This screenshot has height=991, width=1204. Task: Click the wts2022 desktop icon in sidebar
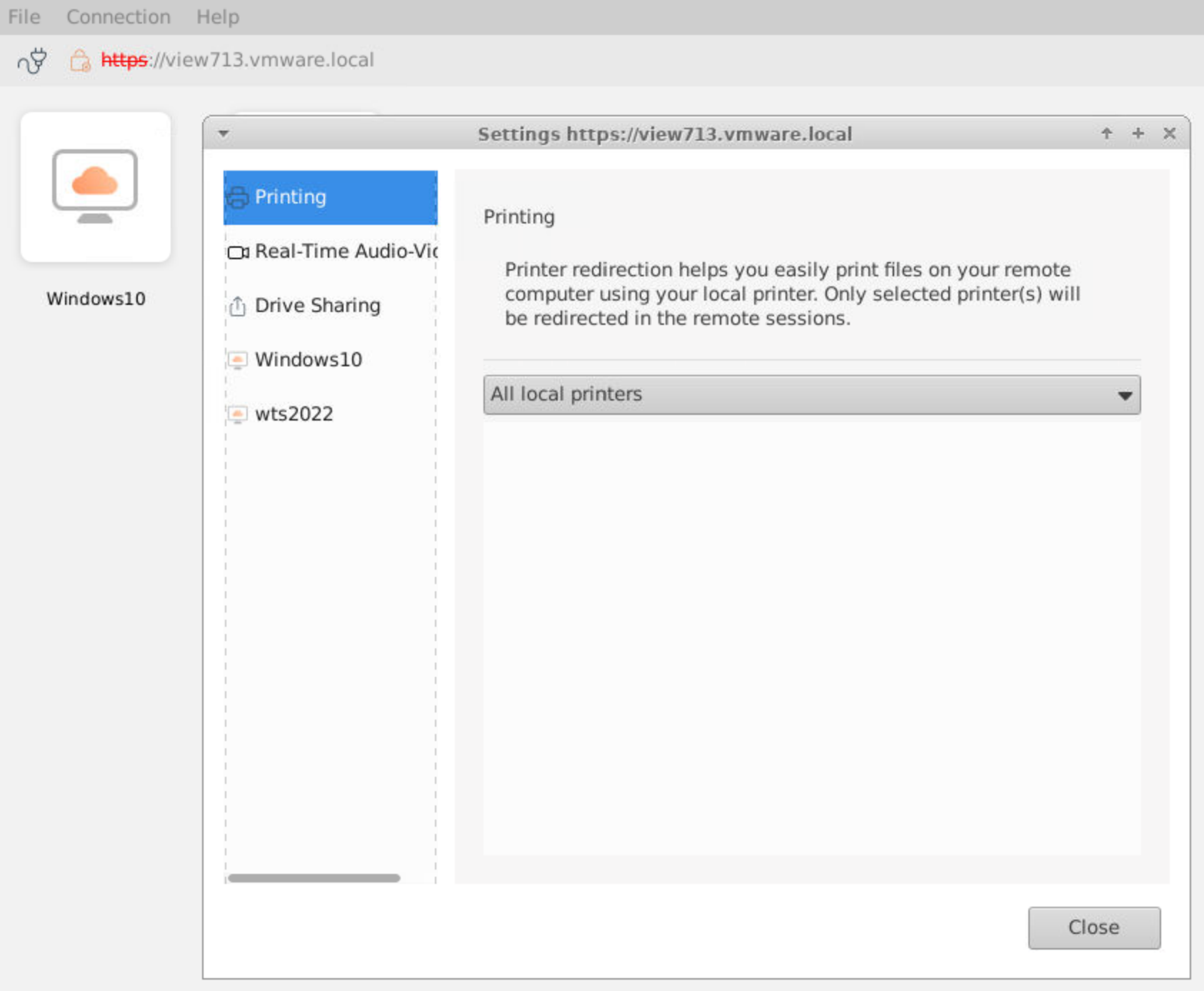(238, 414)
